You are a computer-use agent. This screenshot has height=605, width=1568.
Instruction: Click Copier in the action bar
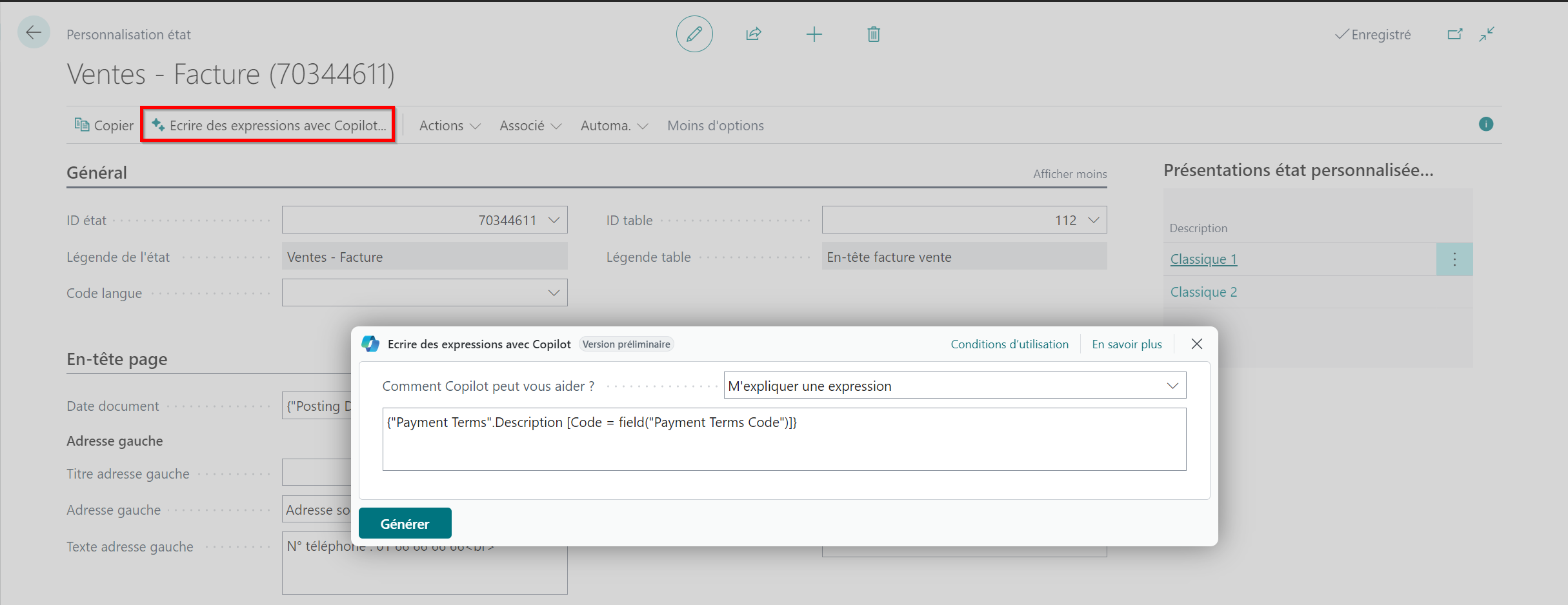(104, 125)
